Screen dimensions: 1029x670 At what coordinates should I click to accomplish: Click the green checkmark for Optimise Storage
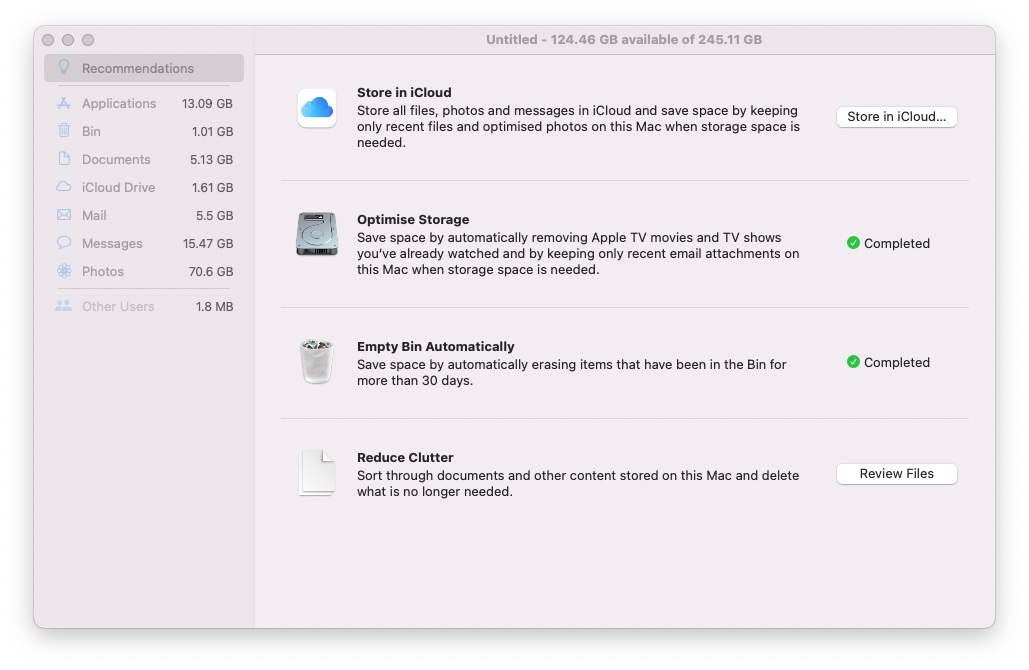tap(853, 243)
